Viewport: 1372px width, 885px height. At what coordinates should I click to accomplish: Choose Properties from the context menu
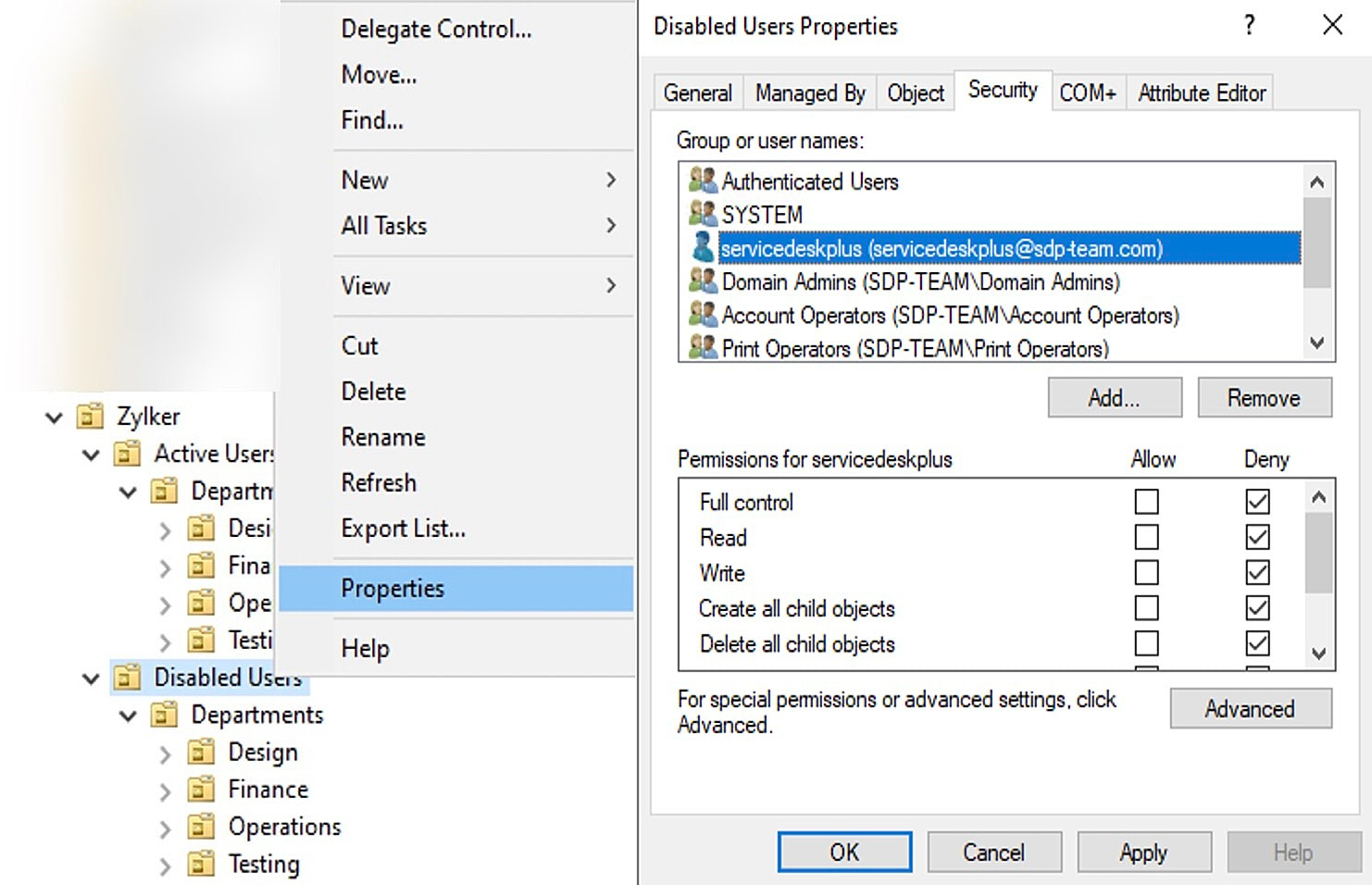(x=393, y=589)
